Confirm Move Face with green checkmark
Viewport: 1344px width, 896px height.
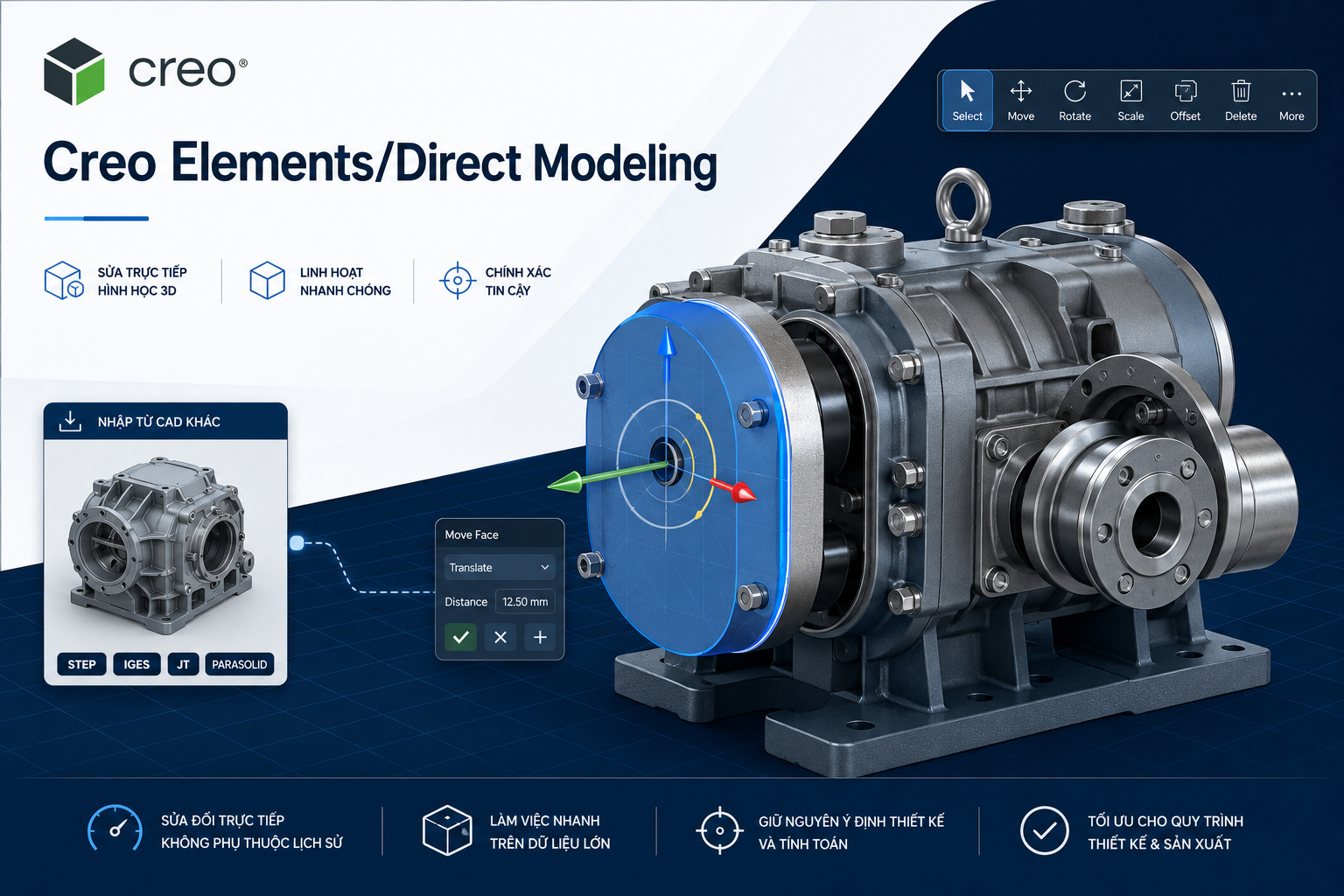(461, 637)
